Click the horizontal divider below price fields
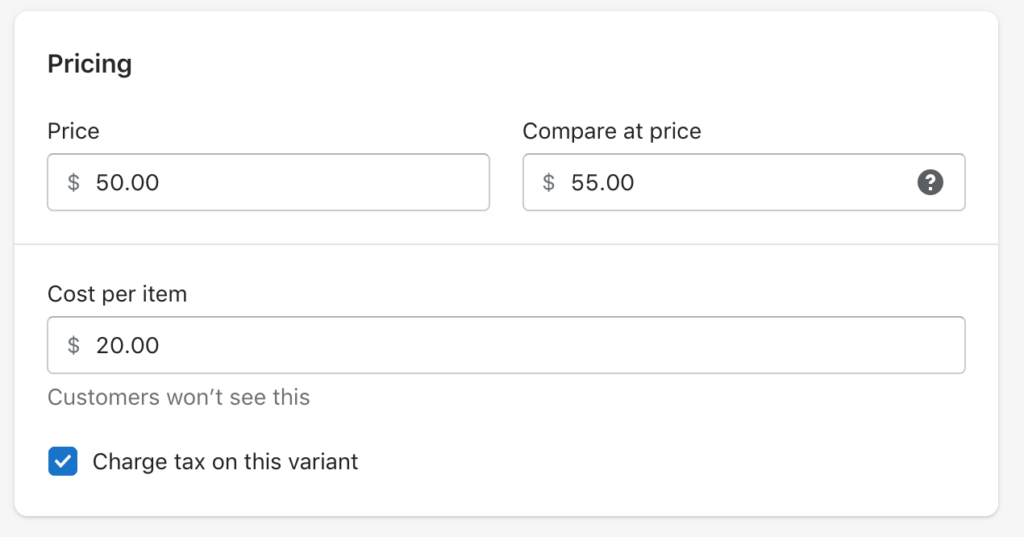The image size is (1024, 537). tap(506, 244)
